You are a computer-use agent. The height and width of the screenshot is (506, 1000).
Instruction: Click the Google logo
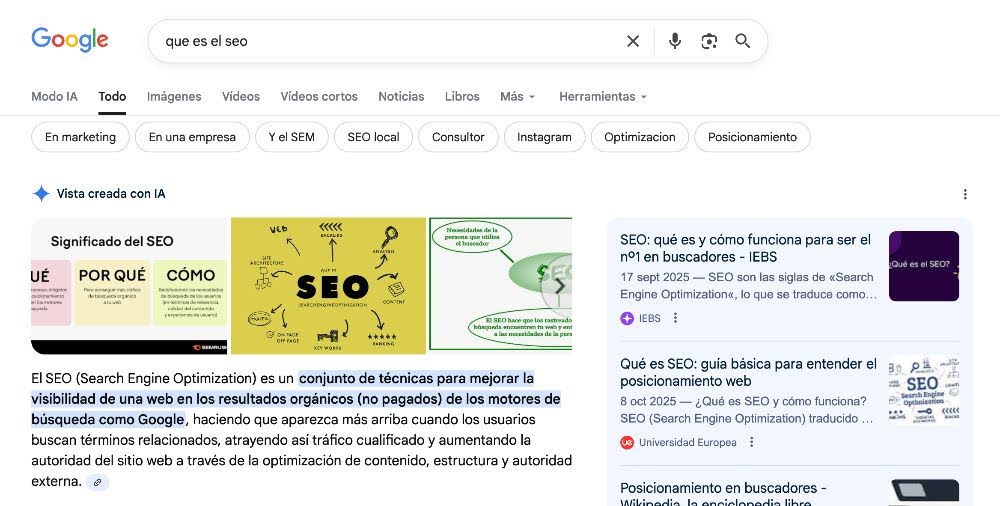[x=70, y=40]
